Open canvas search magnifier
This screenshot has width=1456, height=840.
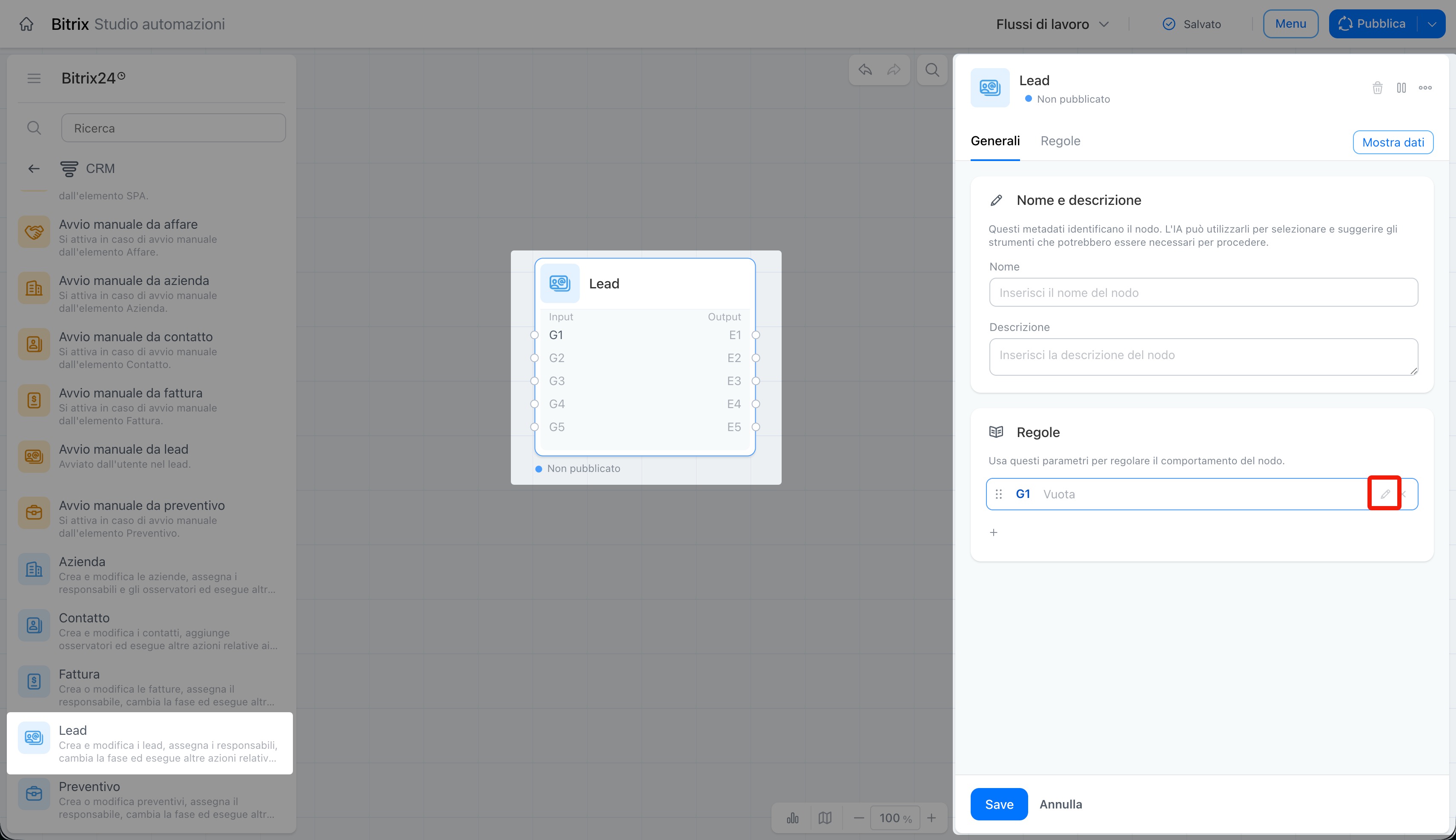click(x=932, y=70)
